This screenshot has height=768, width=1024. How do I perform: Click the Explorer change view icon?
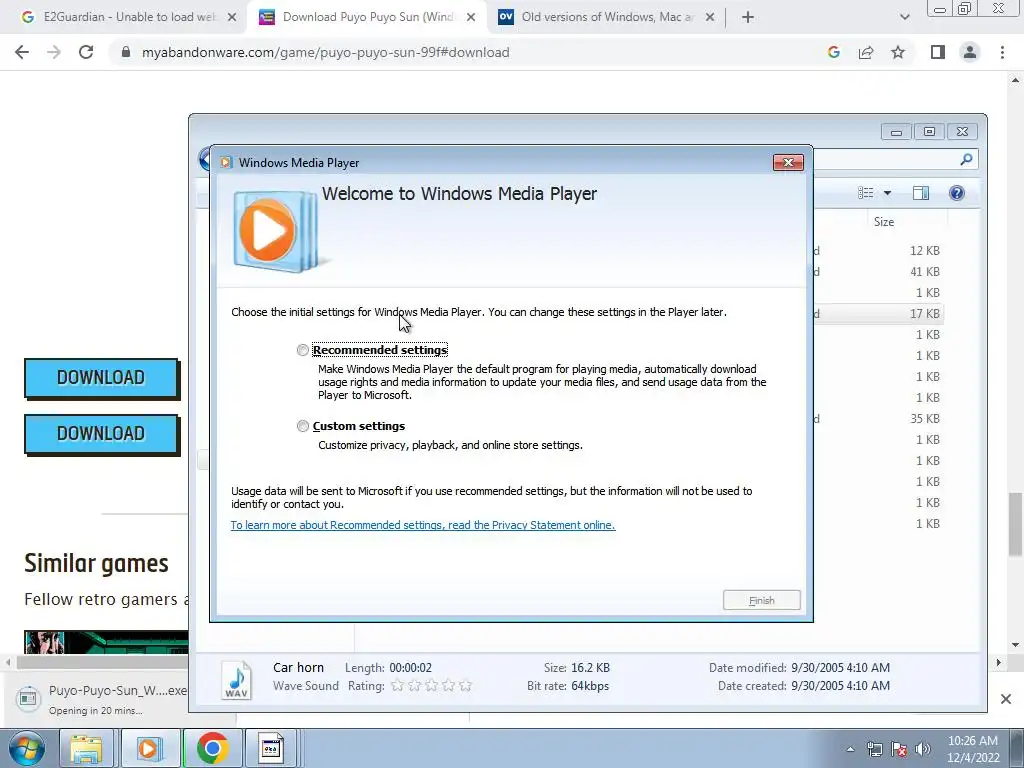(865, 193)
